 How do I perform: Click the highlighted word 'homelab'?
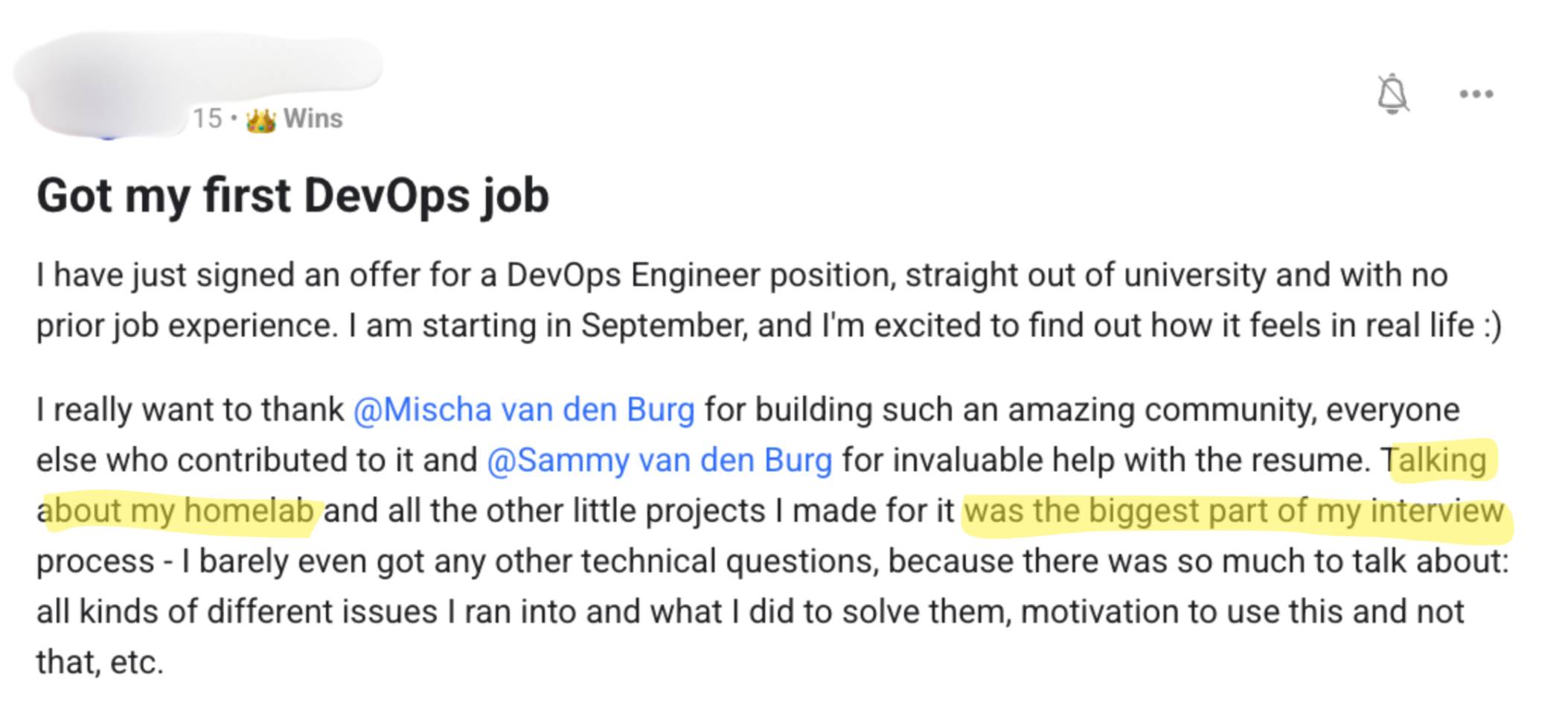point(249,511)
